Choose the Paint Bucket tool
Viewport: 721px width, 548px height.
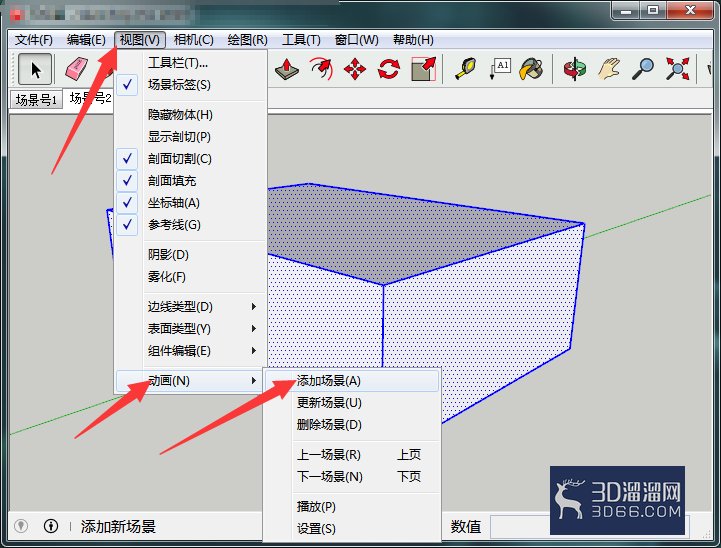532,69
